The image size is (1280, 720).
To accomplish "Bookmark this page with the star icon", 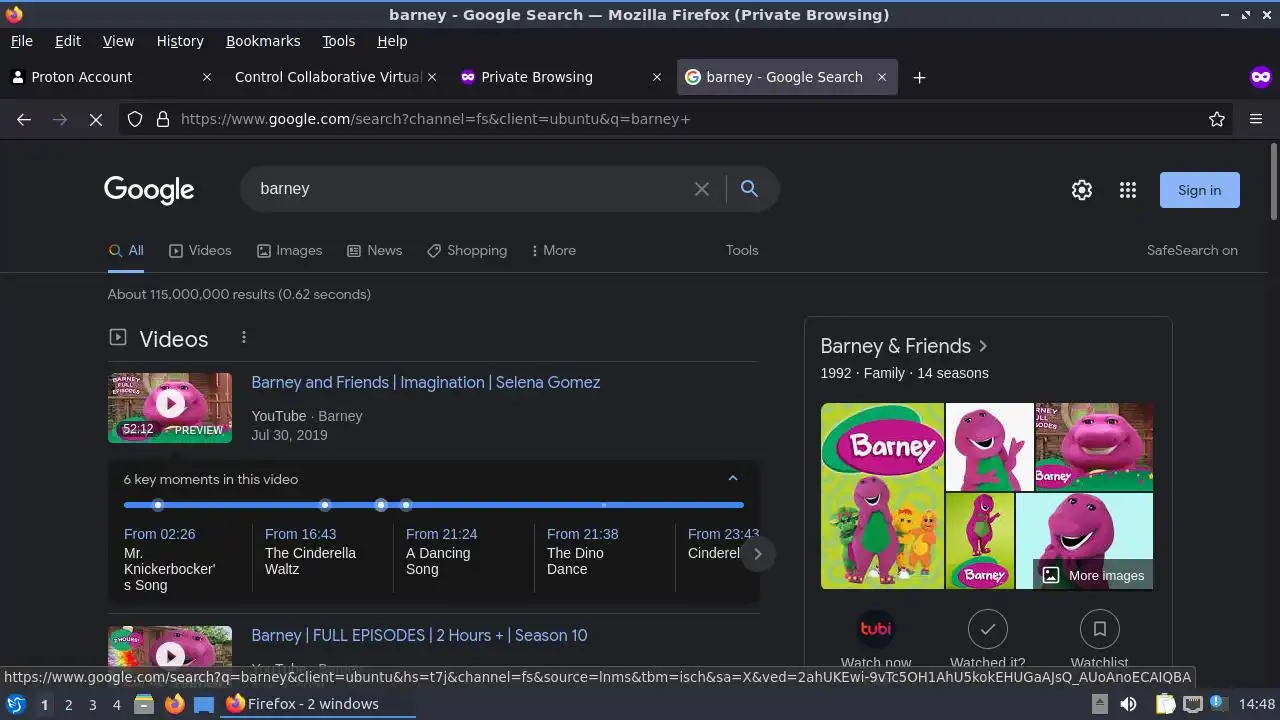I will 1217,119.
